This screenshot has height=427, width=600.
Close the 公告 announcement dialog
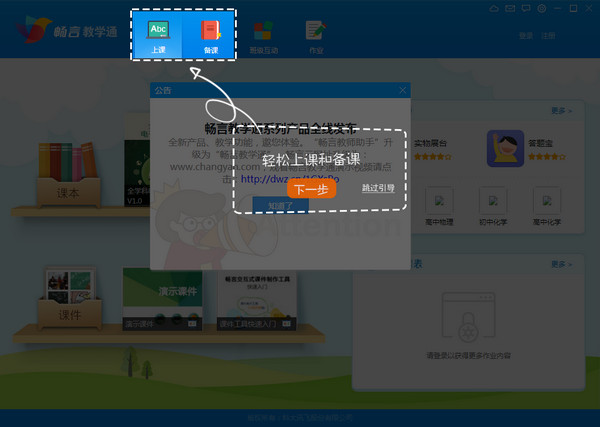[403, 90]
